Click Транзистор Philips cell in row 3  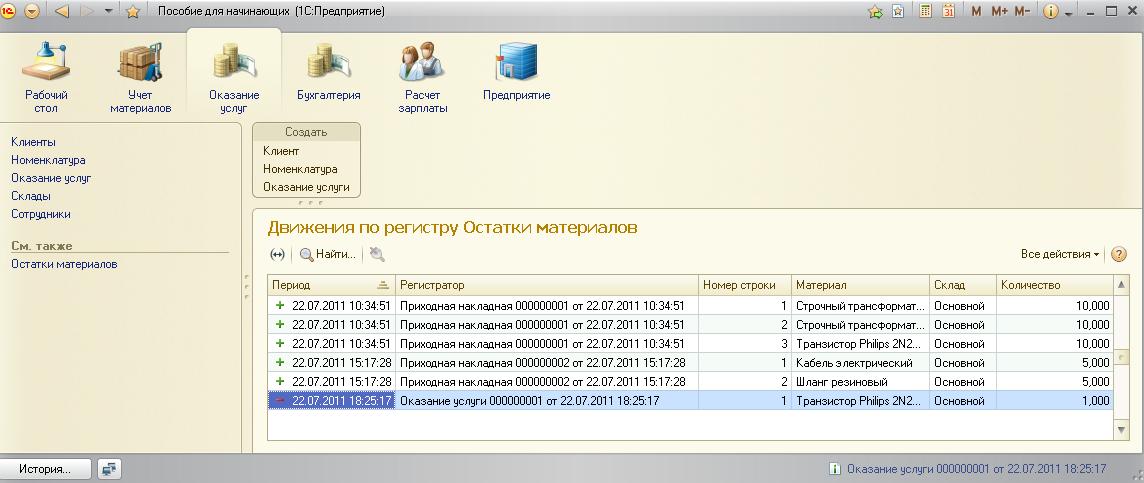[860, 344]
